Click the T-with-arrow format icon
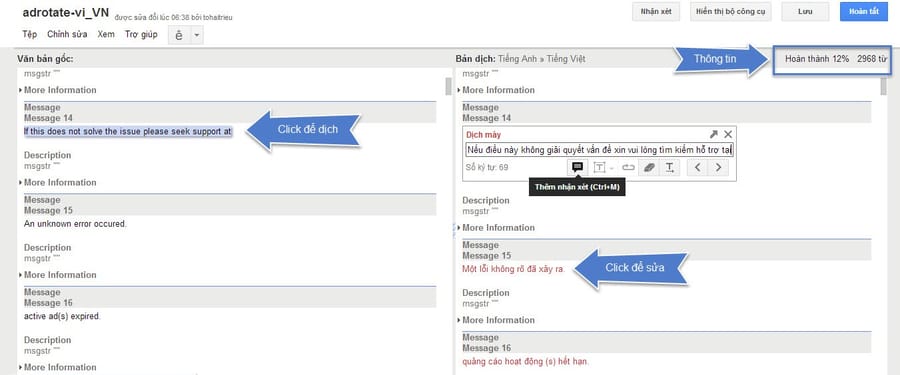Image resolution: width=900 pixels, height=375 pixels. 670,168
